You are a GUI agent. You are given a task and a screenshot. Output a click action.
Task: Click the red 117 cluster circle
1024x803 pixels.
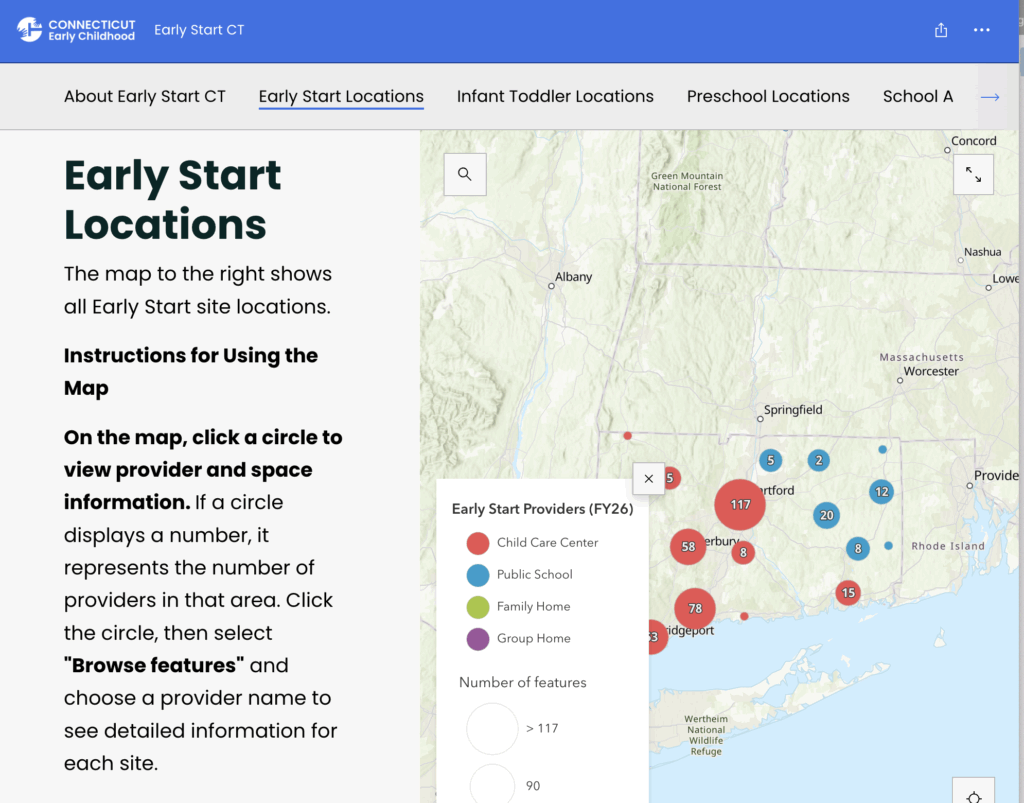point(740,505)
